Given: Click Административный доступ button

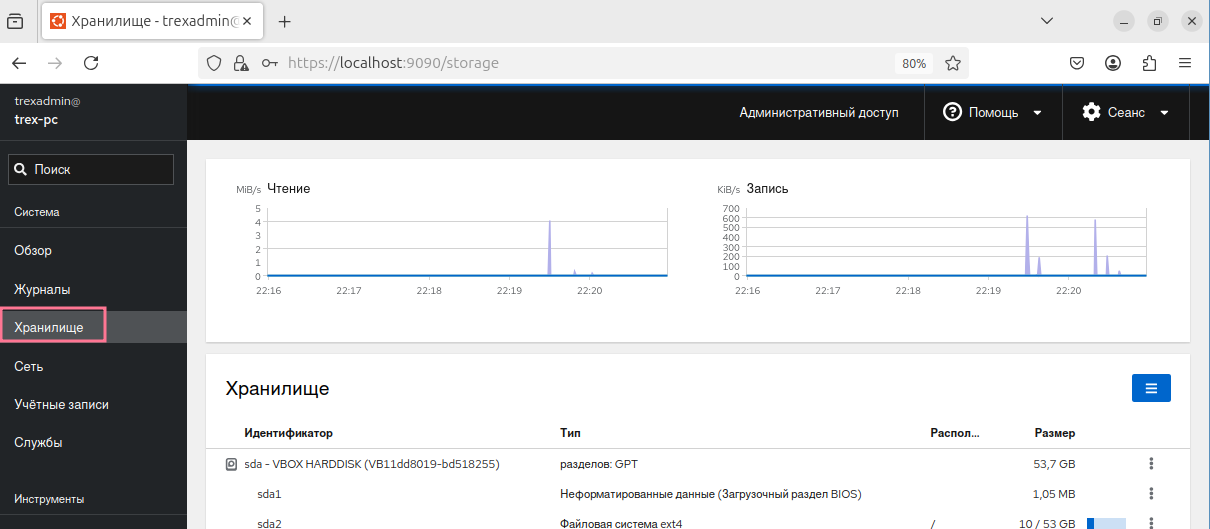Looking at the screenshot, I should point(818,113).
